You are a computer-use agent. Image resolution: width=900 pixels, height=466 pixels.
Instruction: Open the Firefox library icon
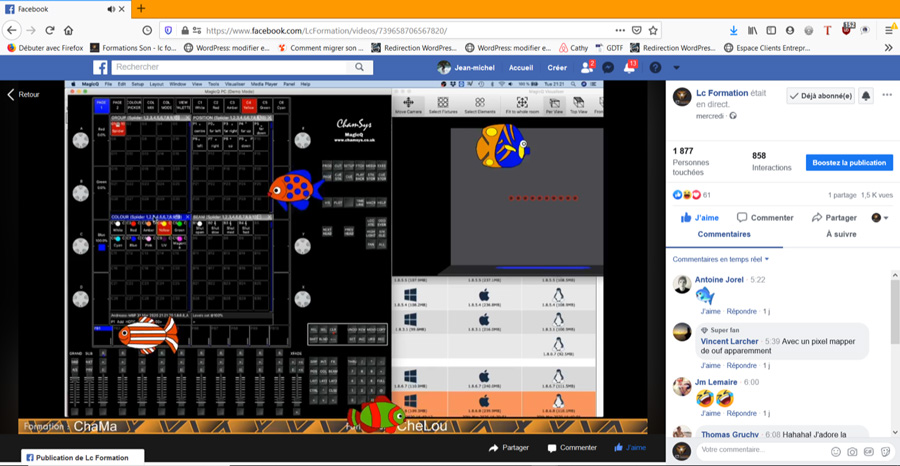(752, 30)
